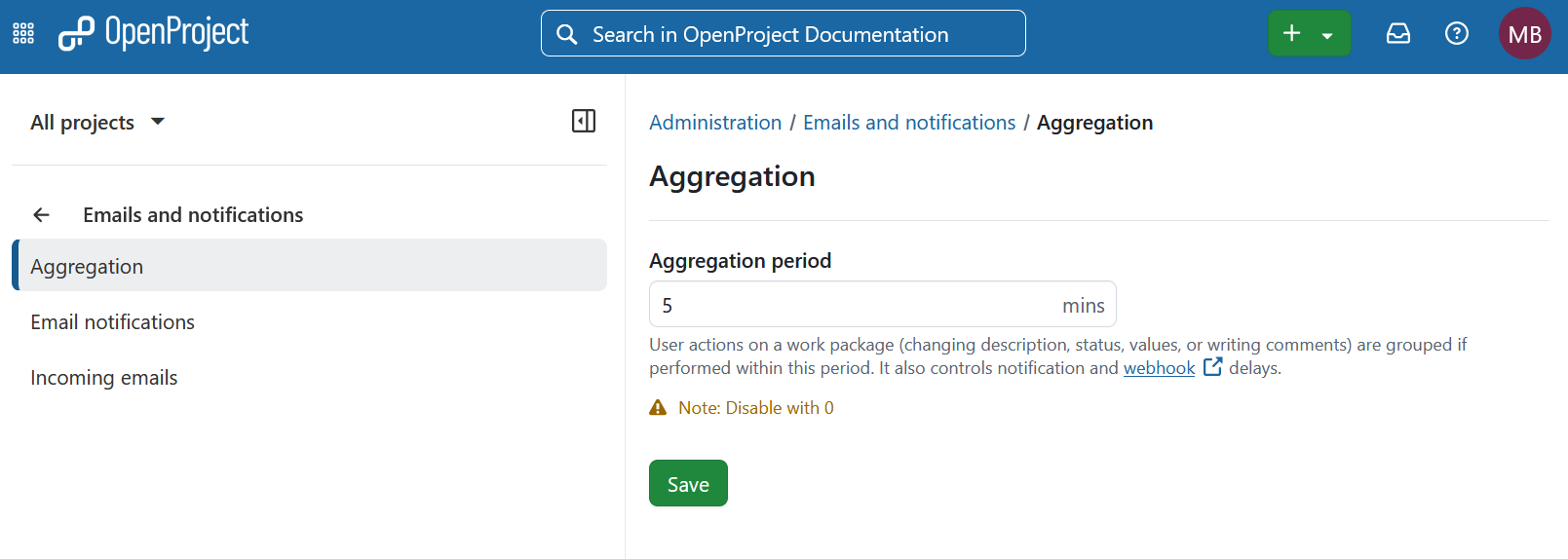Open the MB user avatar menu
The image size is (1568, 559).
(x=1524, y=34)
